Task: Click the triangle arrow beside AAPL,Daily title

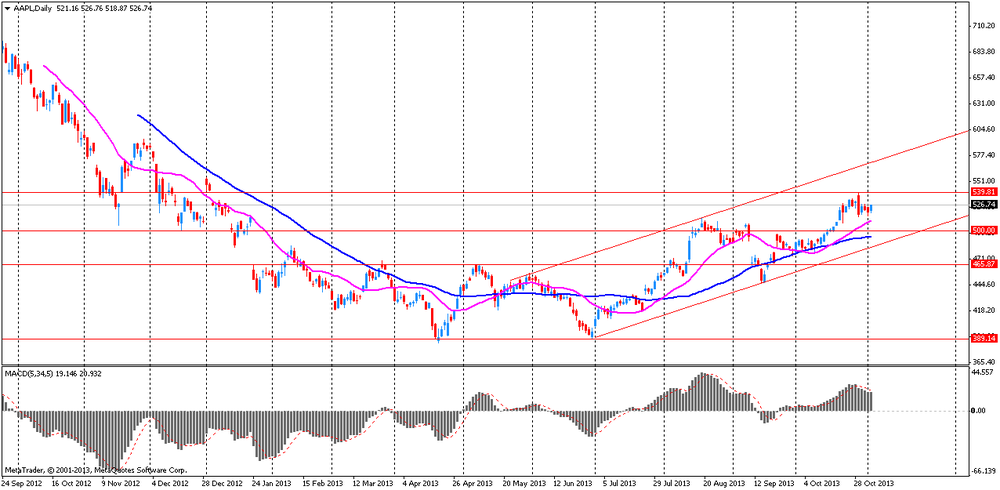Action: click(x=7, y=7)
